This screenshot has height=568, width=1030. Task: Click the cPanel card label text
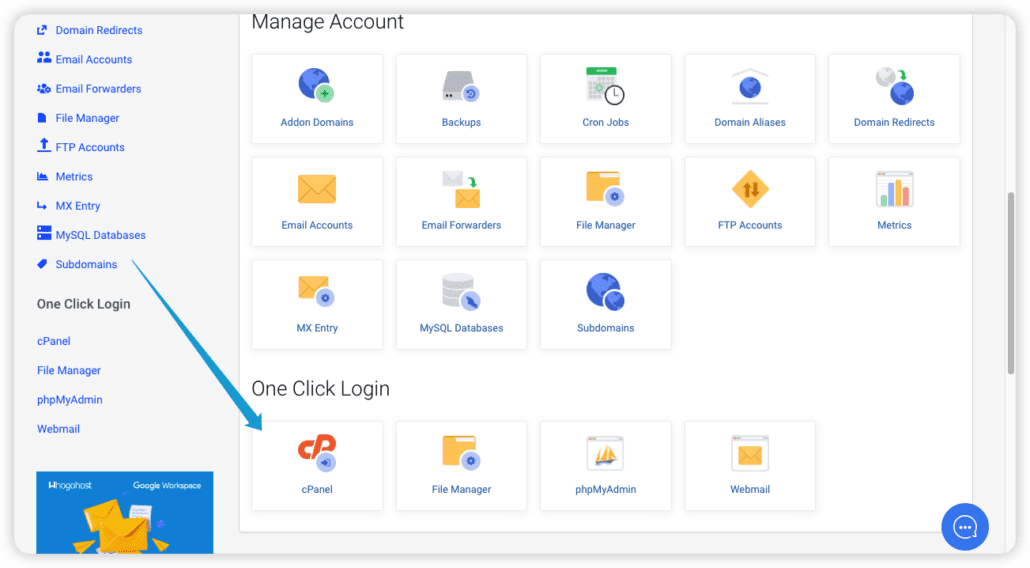tap(317, 489)
